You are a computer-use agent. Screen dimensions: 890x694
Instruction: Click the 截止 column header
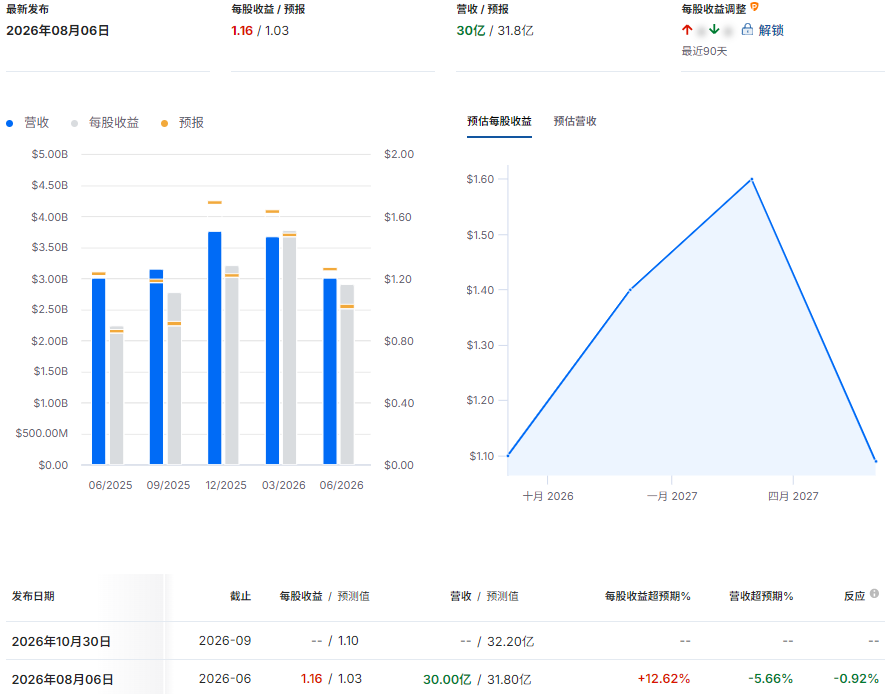240,596
